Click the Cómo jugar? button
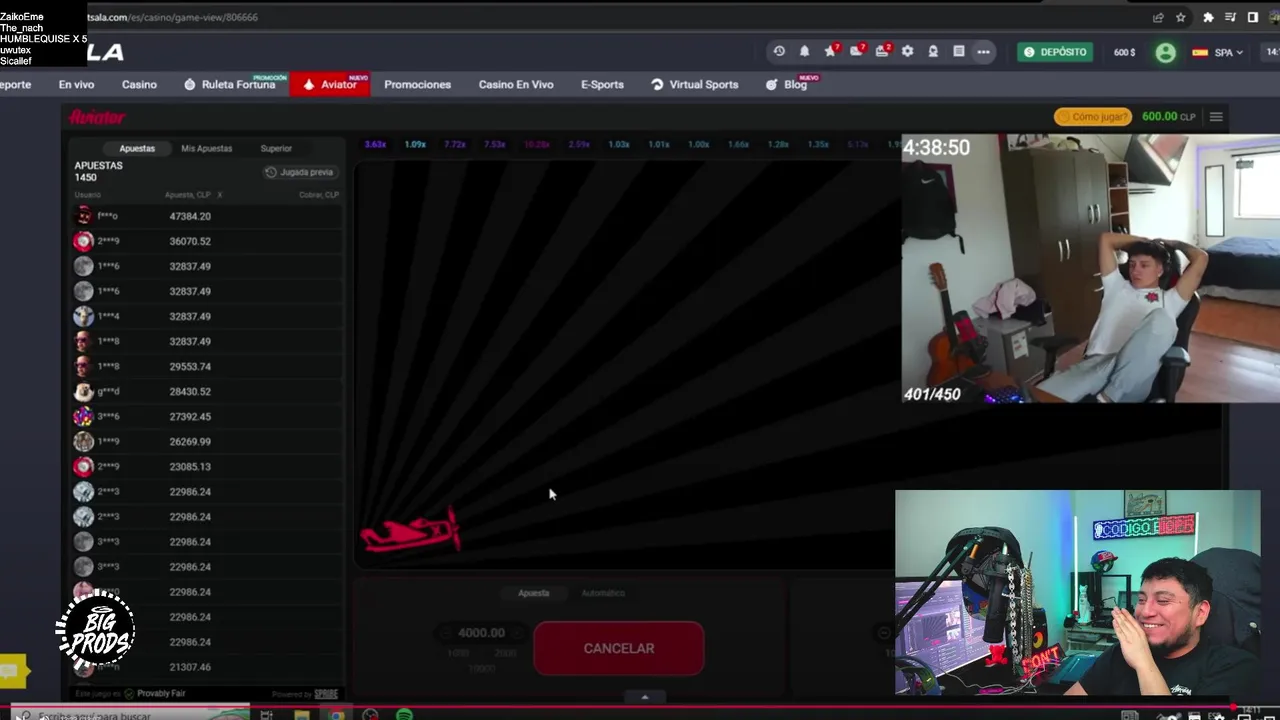The width and height of the screenshot is (1280, 720). coord(1093,117)
